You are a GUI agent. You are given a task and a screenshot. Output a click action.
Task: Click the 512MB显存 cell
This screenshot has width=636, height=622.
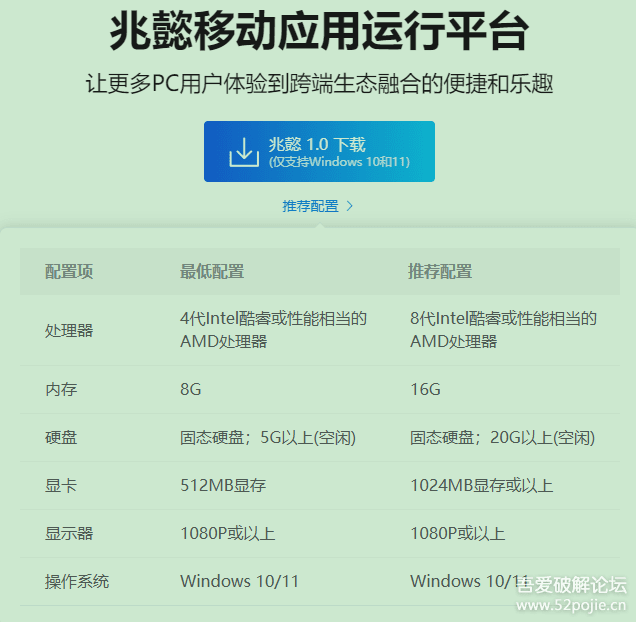coord(223,486)
